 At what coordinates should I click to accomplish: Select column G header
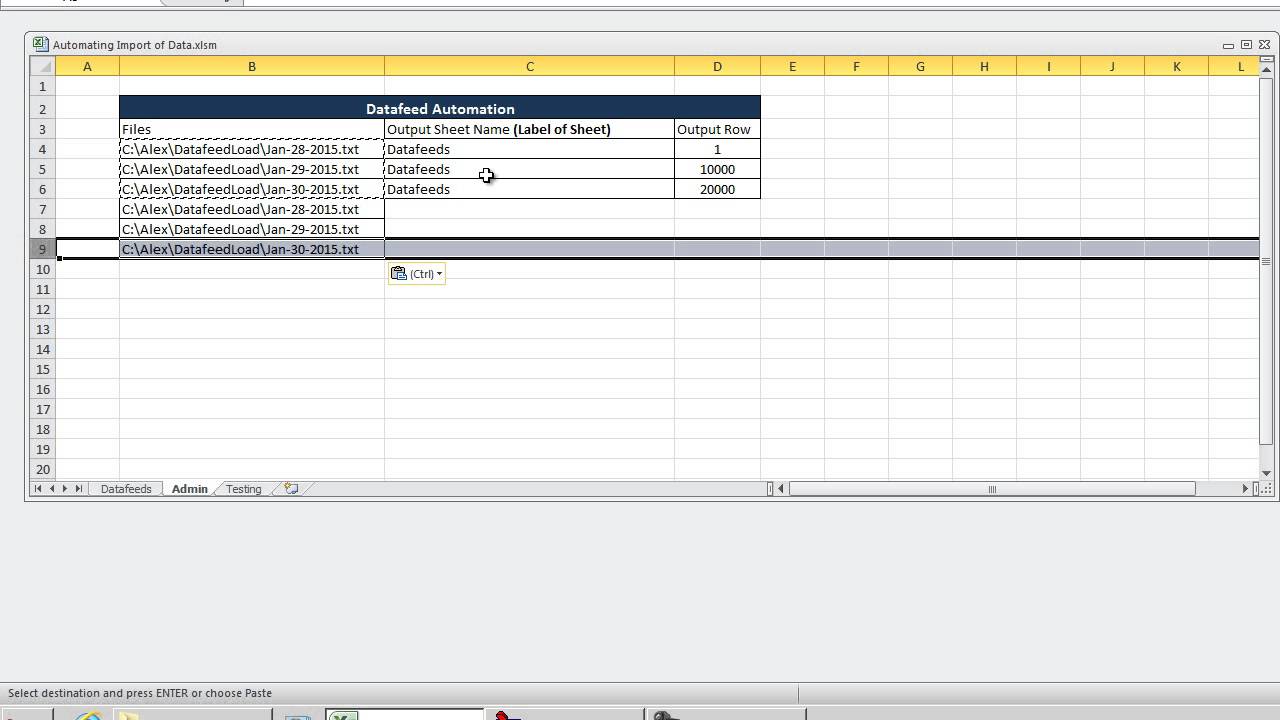pos(920,67)
